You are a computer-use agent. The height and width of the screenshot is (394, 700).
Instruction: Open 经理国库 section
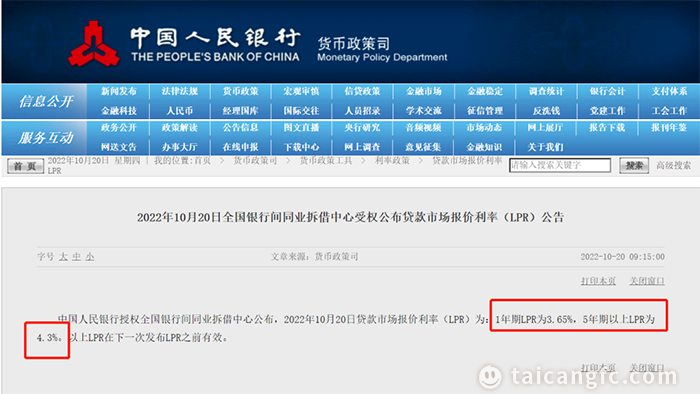tap(241, 111)
